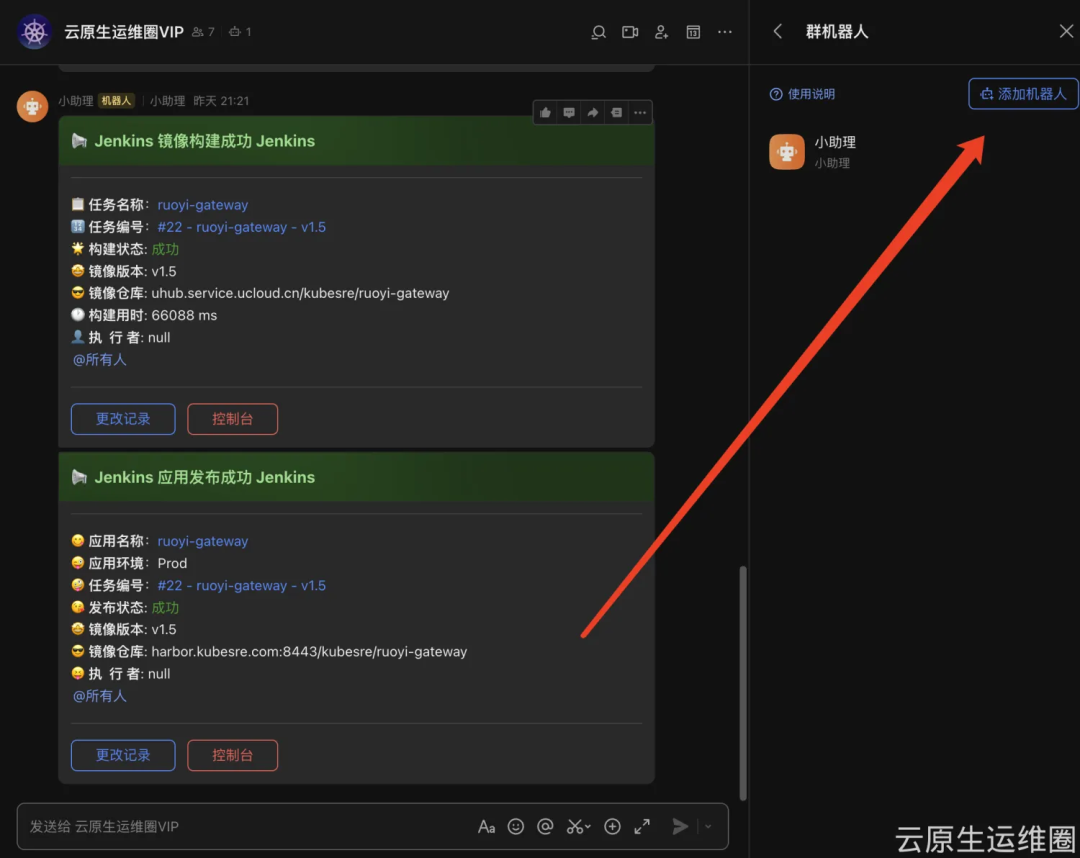Click 更改记录 in the 镜像构建成功 card
This screenshot has width=1080, height=858.
pos(123,419)
